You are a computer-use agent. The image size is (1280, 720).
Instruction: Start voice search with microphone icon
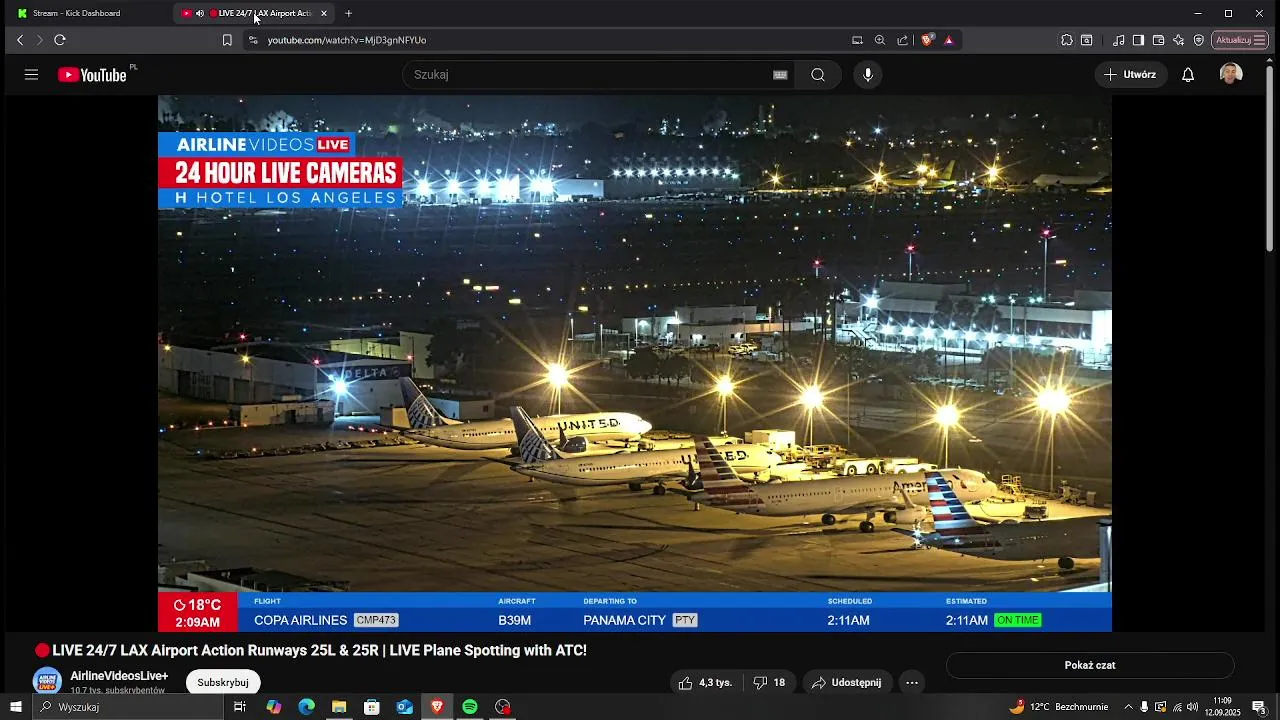click(x=868, y=75)
